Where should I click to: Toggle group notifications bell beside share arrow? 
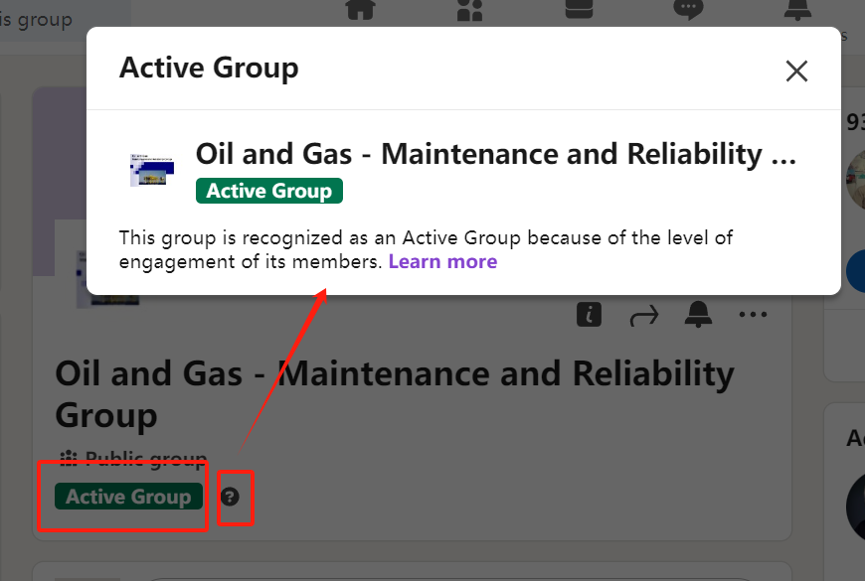(698, 314)
